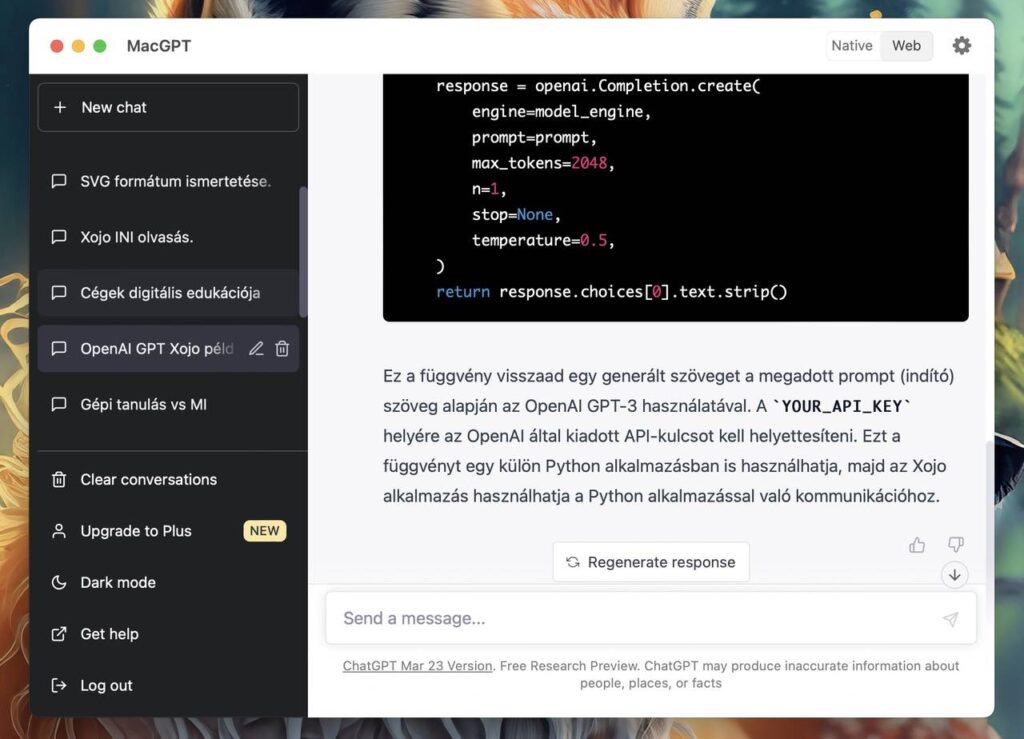Delete OpenAI GPT Xojo chat via trash icon
The image size is (1024, 739).
click(282, 349)
